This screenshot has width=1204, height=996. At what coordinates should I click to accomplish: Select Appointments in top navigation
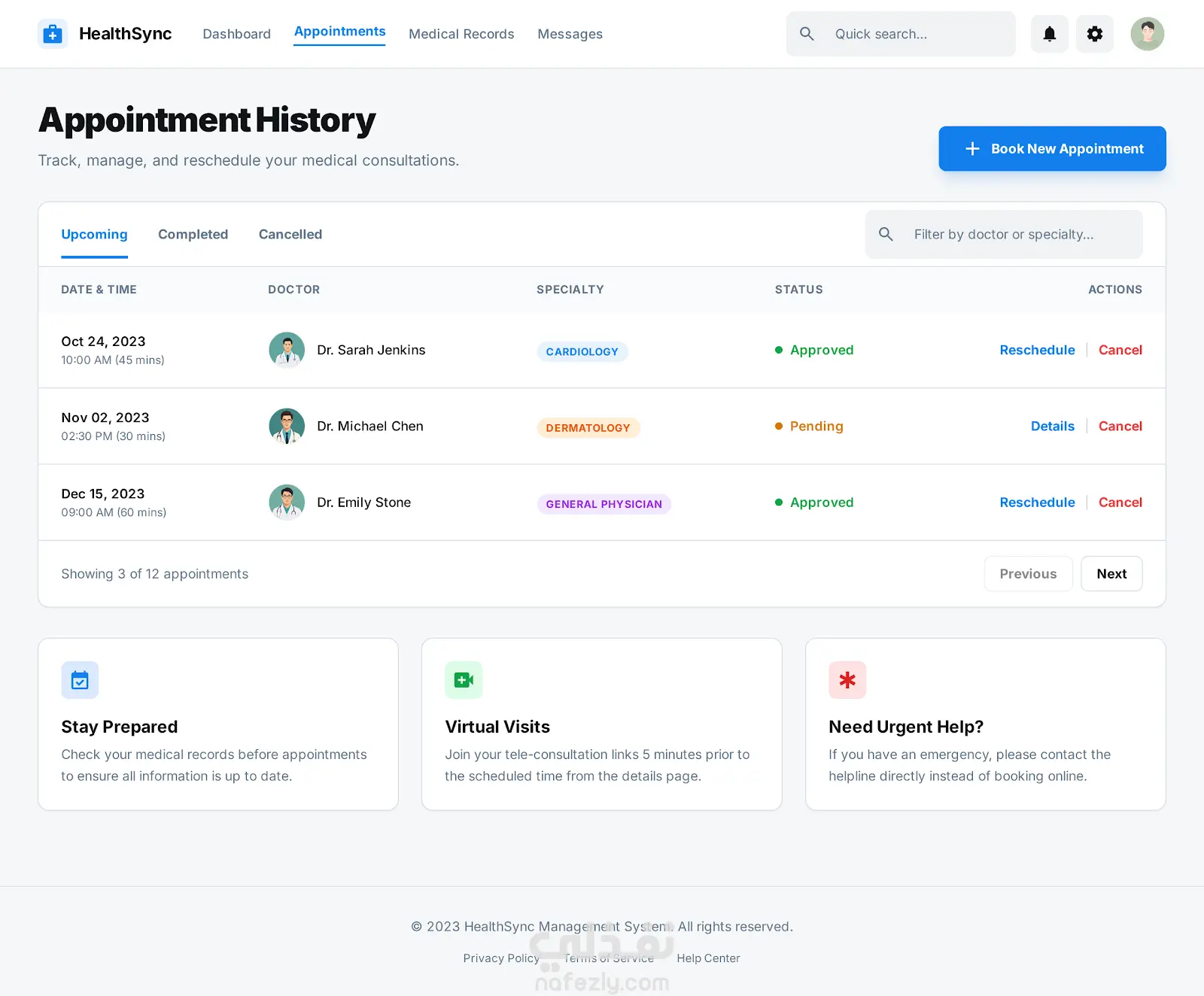point(339,32)
